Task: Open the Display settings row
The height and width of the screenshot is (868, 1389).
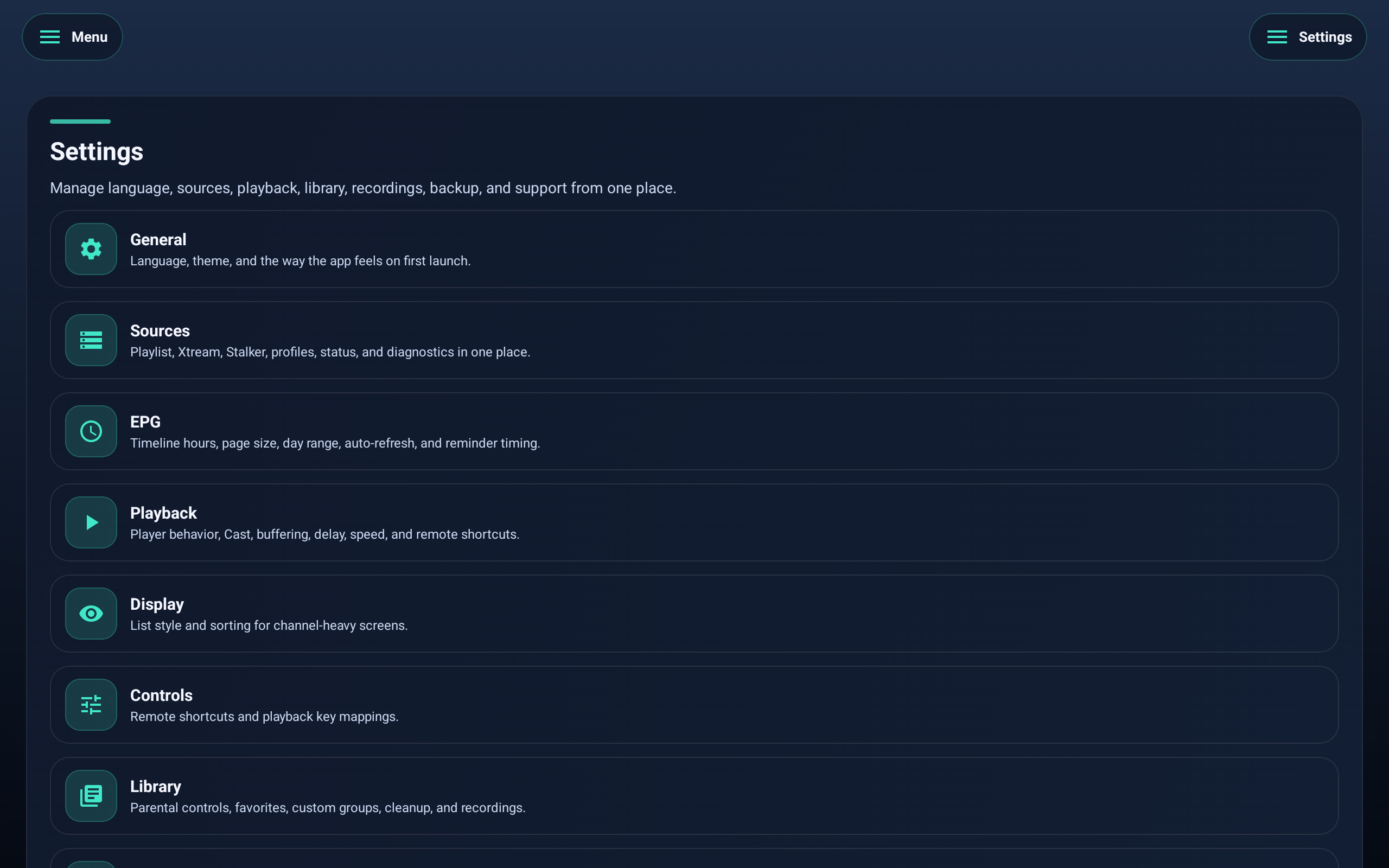Action: coord(694,614)
